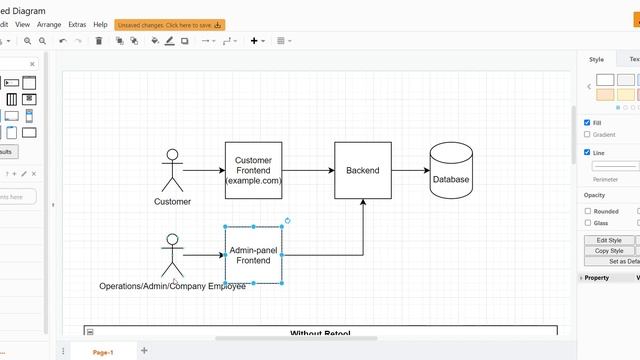Screen dimensions: 640x360
Task: Close the scratchpad with X icon
Action: [34, 174]
